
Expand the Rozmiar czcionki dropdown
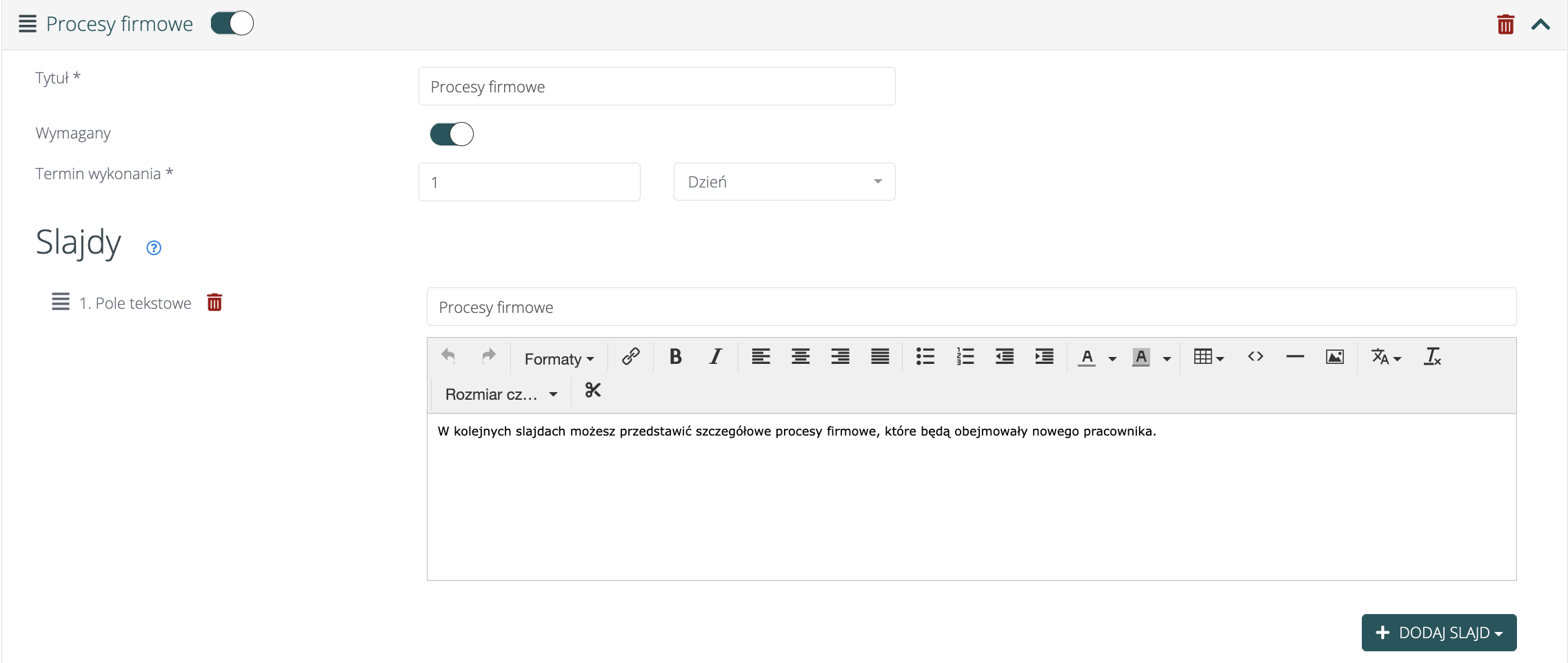501,394
